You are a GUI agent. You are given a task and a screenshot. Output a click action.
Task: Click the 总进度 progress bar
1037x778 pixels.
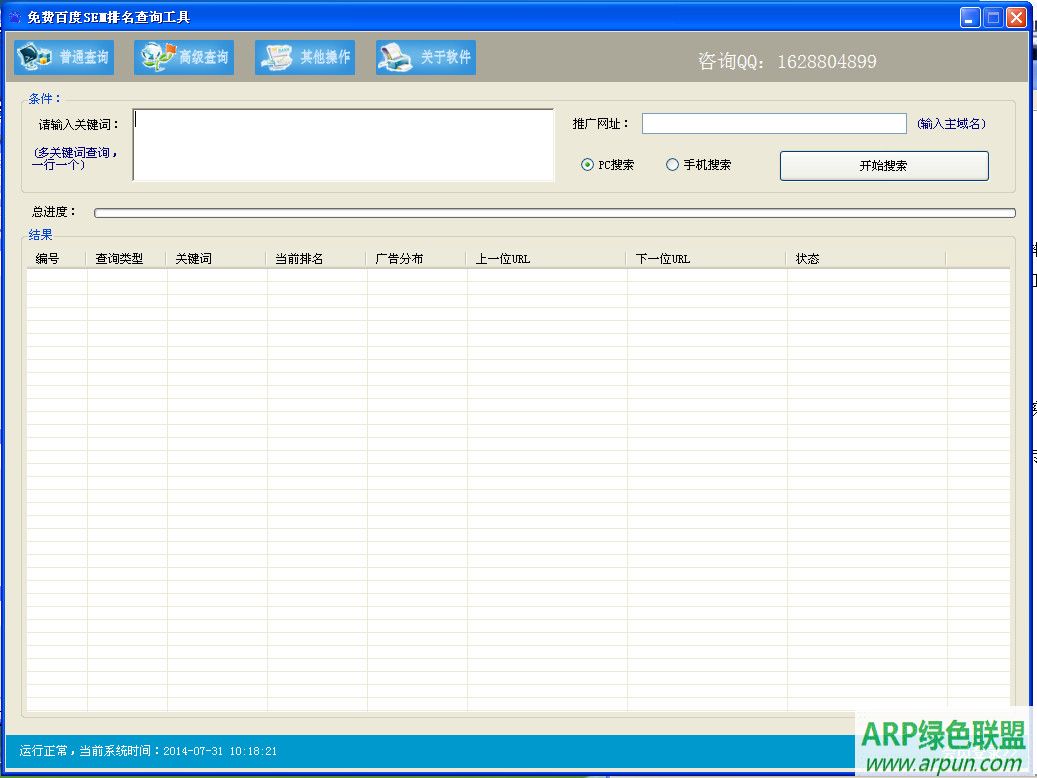[x=554, y=212]
